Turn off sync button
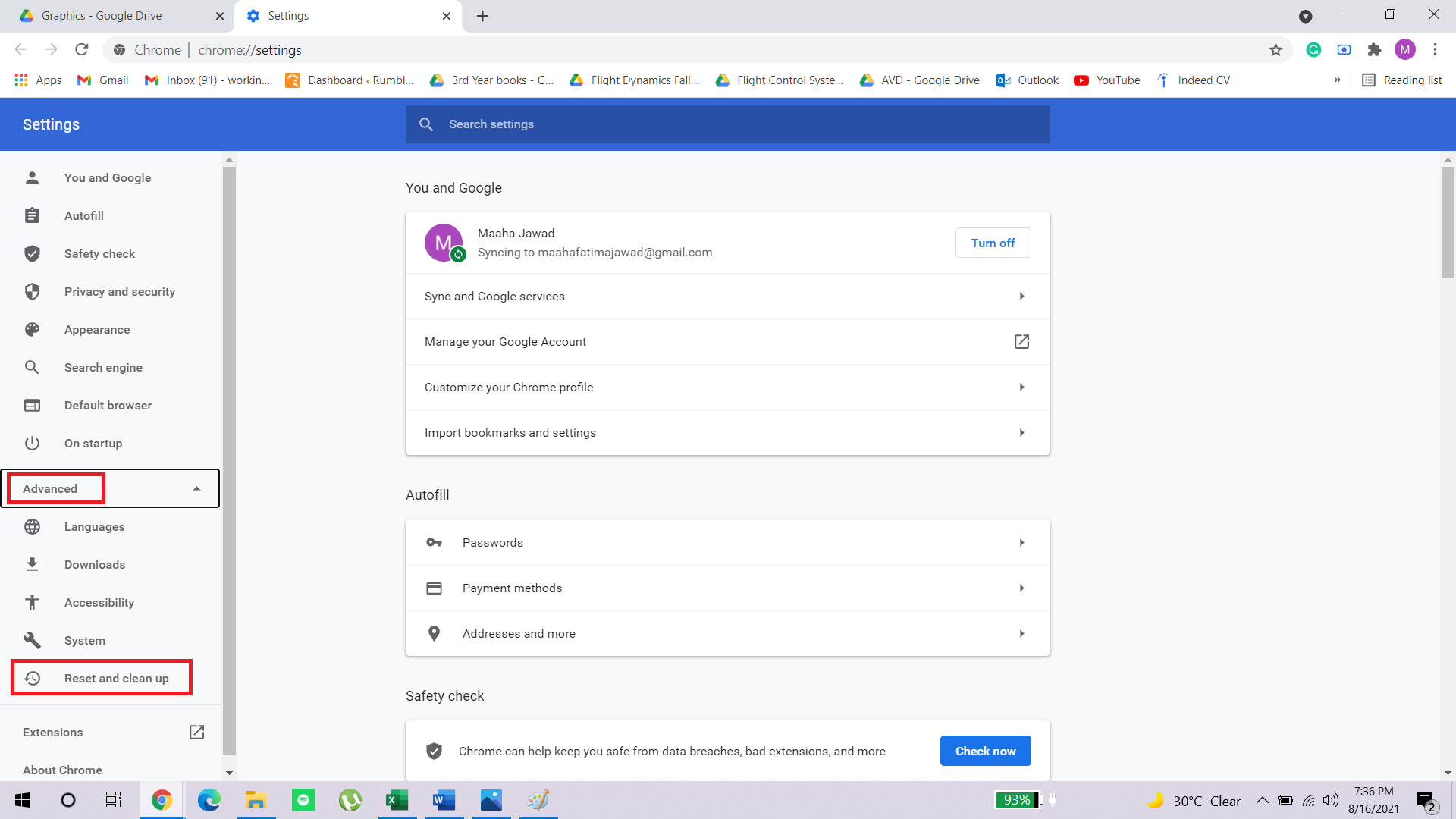The height and width of the screenshot is (819, 1456). click(x=993, y=243)
